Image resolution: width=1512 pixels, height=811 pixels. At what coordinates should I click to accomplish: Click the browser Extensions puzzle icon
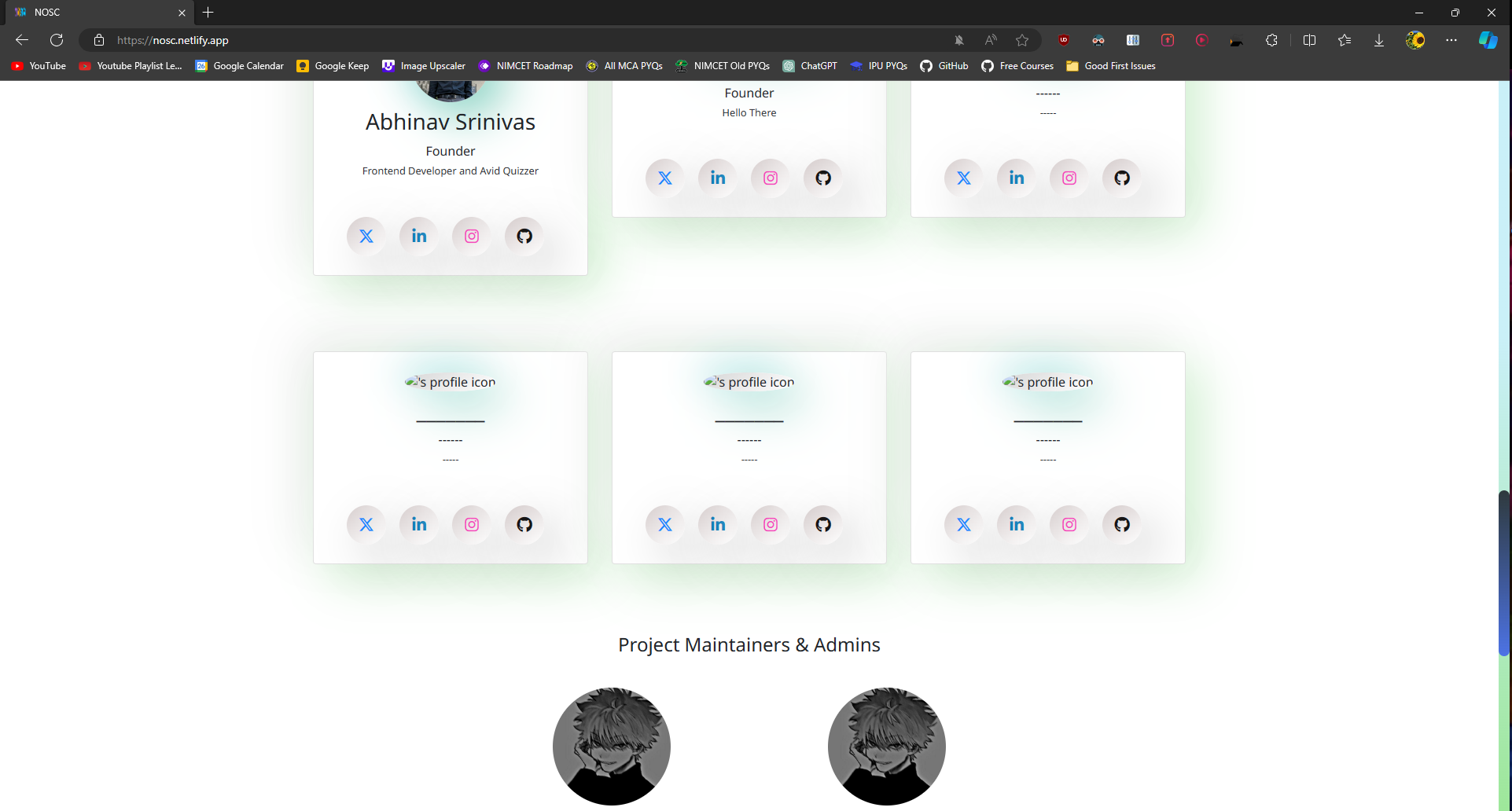(x=1271, y=40)
